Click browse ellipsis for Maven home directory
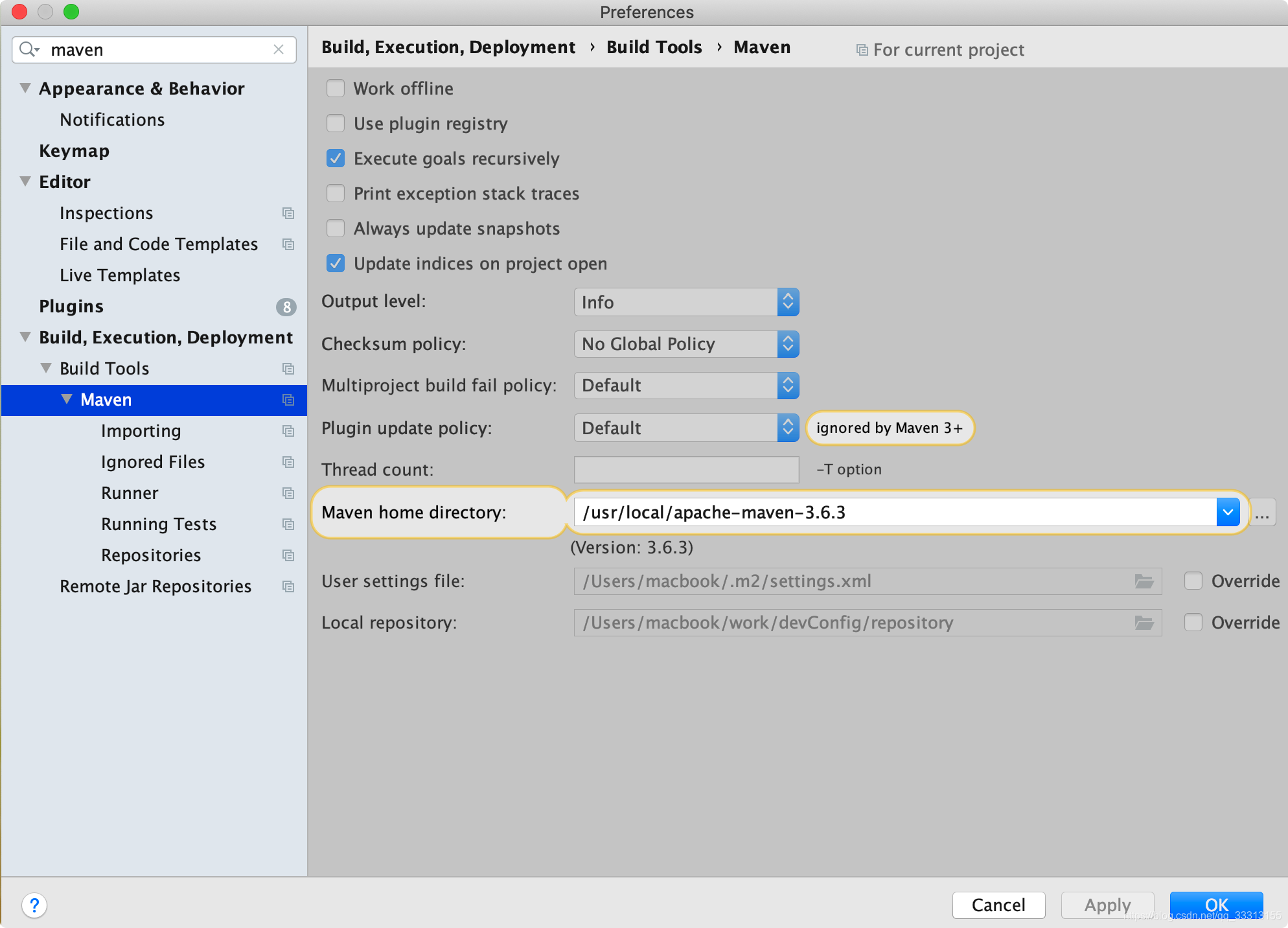 coord(1261,513)
